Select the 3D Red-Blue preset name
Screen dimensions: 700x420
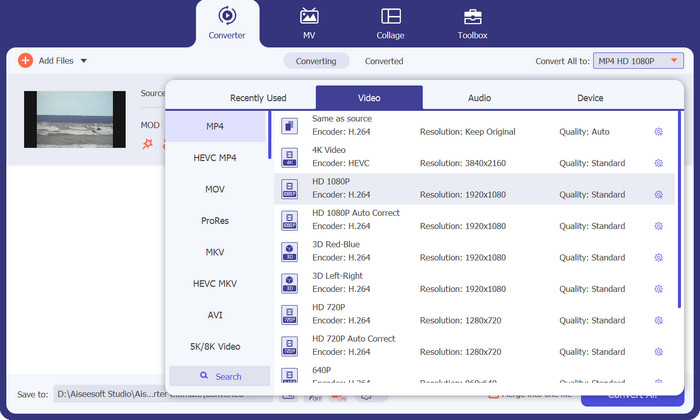click(x=336, y=245)
